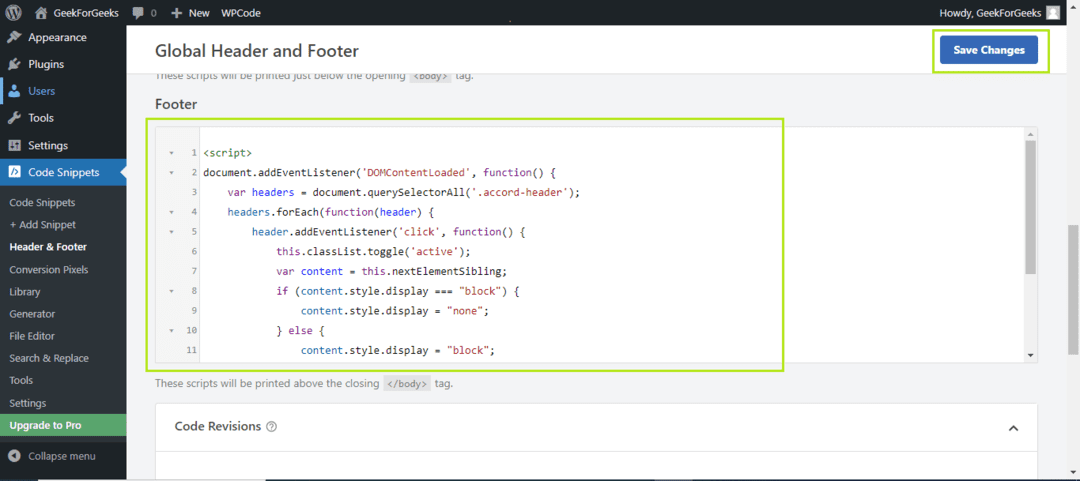Screen dimensions: 1080x481
Task: Click the Footer section heading
Action: click(x=176, y=104)
